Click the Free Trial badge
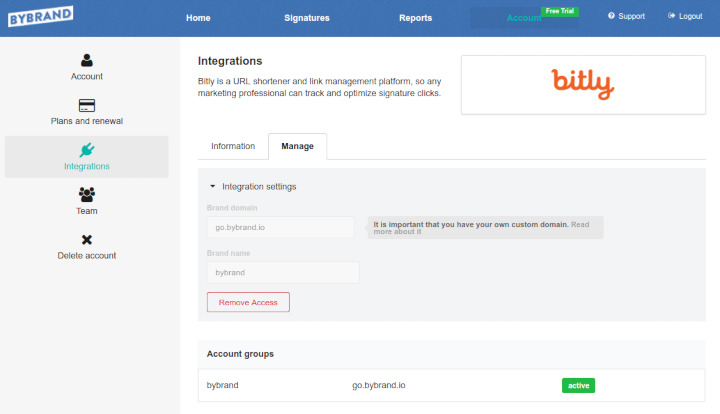720x414 pixels. 560,11
